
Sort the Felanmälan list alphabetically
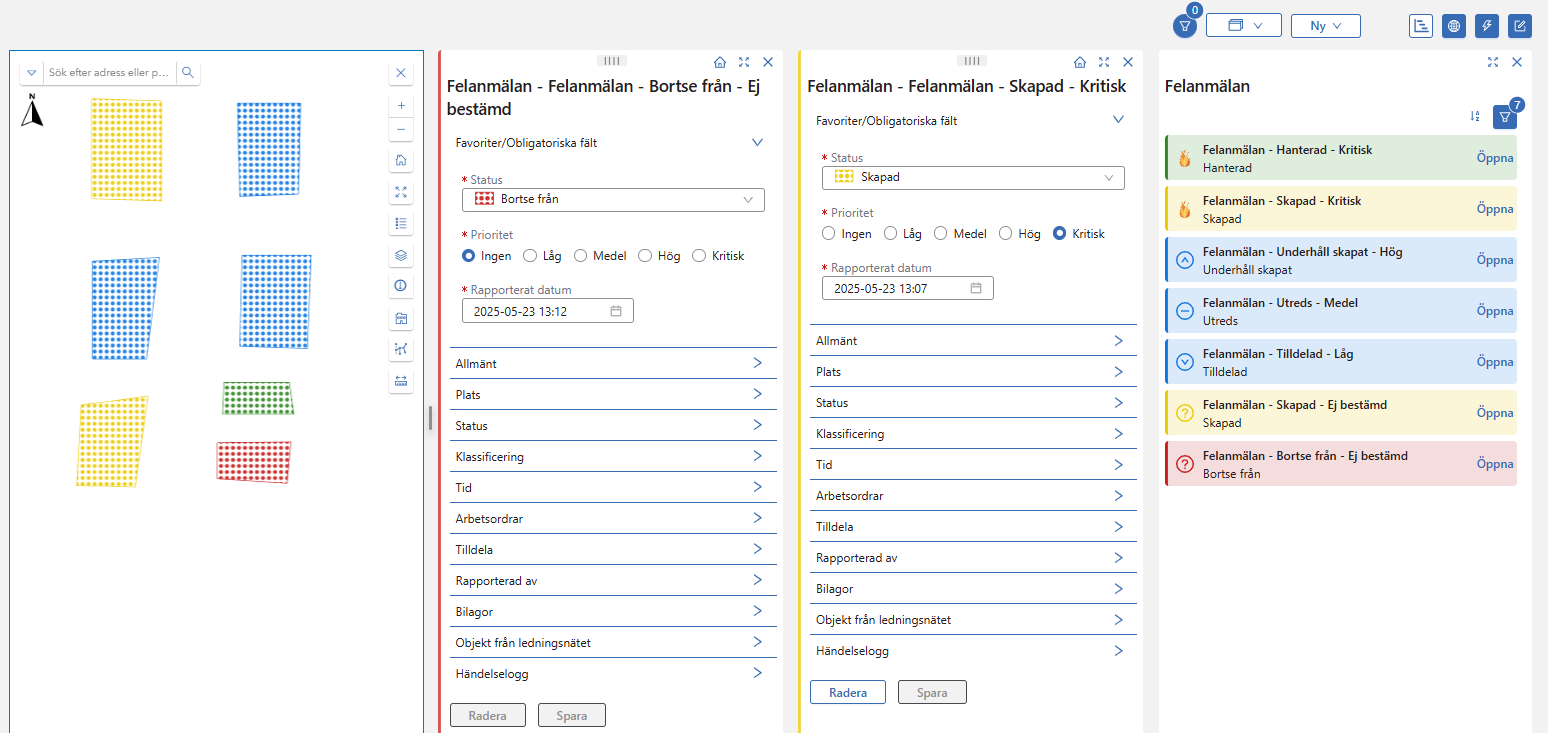[x=1475, y=117]
